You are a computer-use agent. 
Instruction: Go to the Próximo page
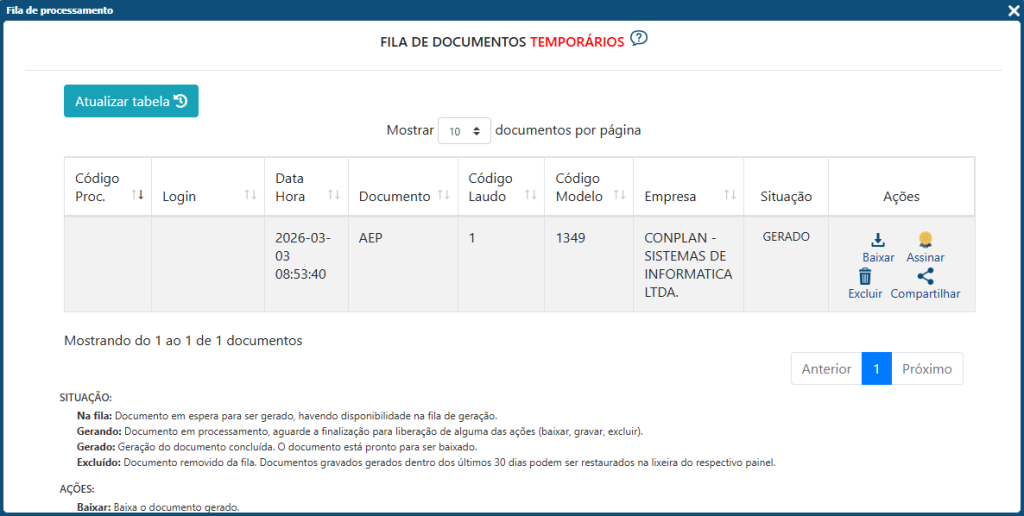coord(927,369)
